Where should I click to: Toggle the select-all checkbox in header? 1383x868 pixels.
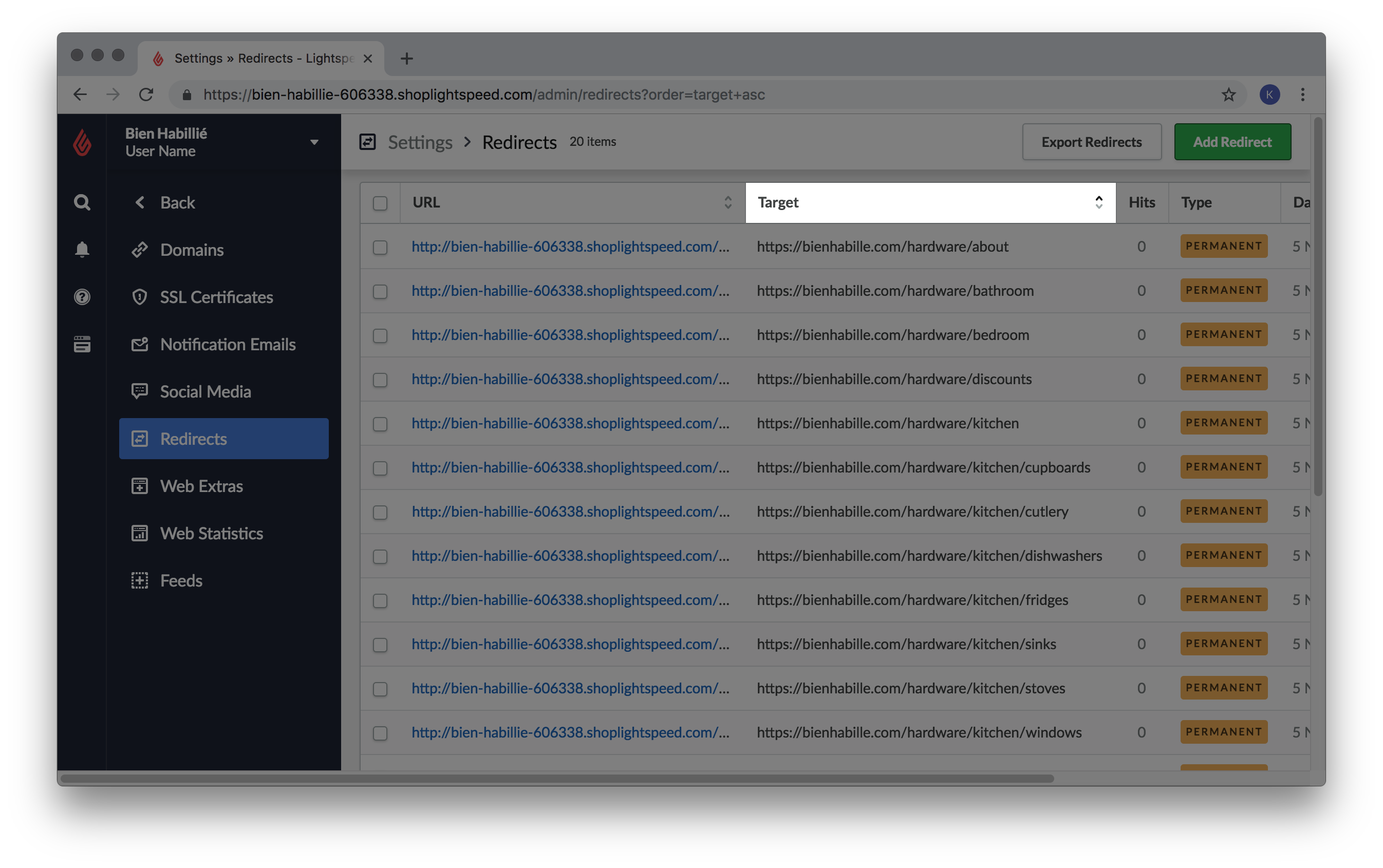[x=380, y=203]
